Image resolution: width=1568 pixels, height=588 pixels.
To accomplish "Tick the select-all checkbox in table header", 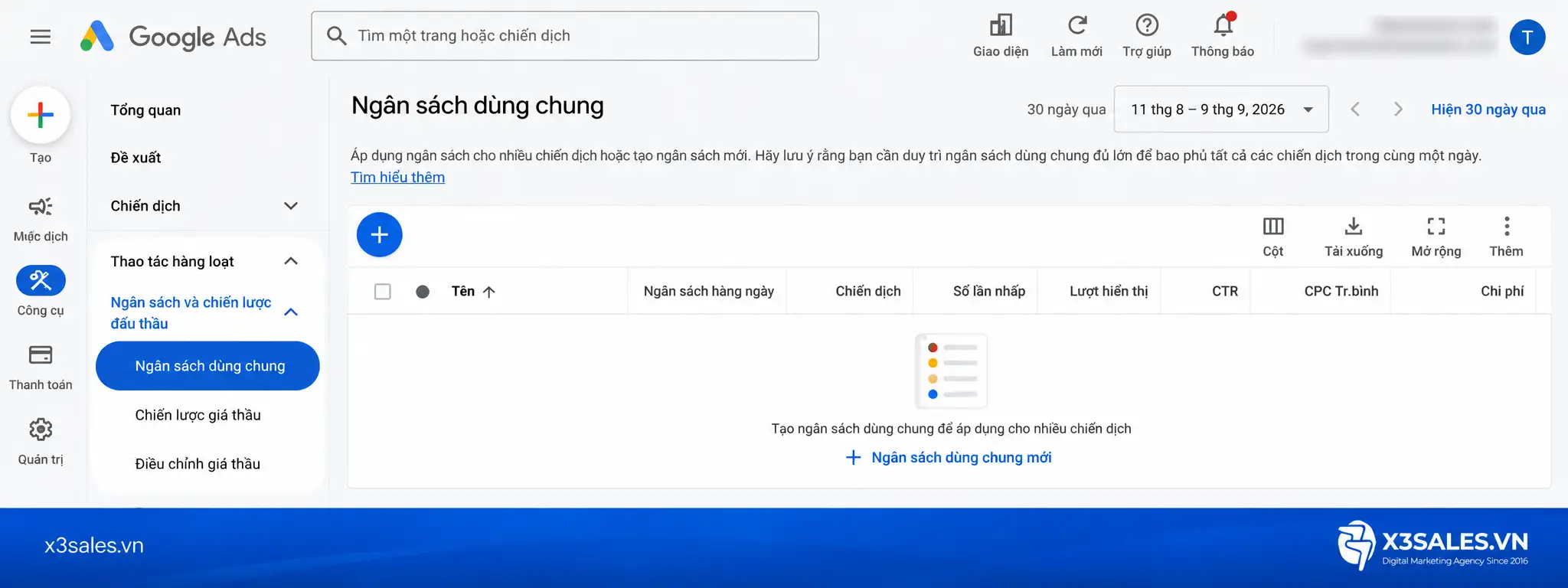I will tap(383, 292).
